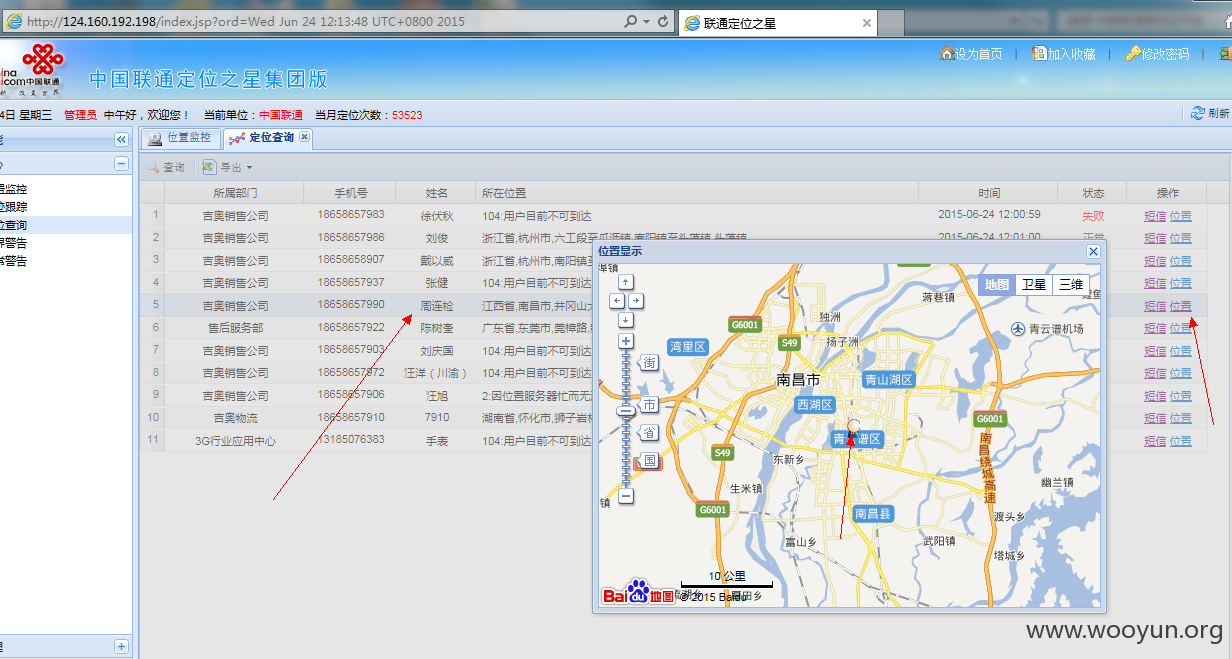Collapse the left navigation panel

[x=121, y=140]
